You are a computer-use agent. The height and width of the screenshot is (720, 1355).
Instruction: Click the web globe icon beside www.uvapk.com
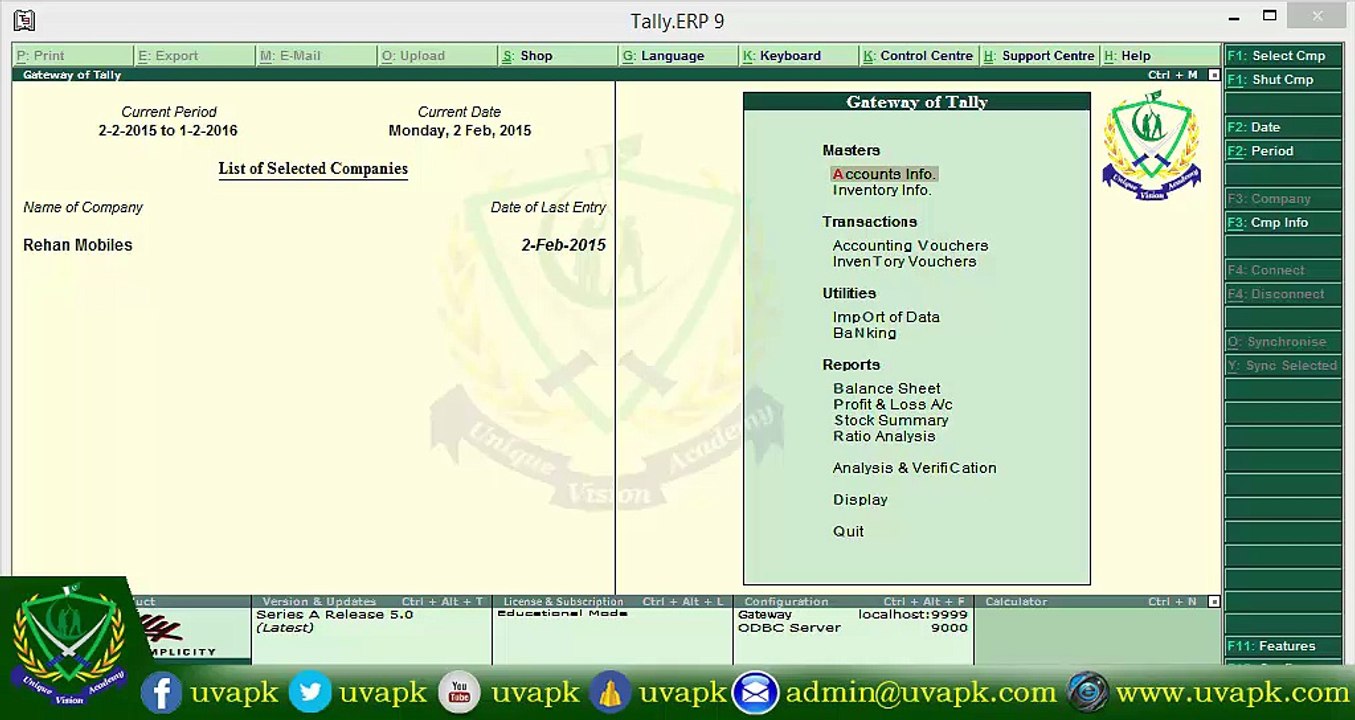coord(1088,692)
